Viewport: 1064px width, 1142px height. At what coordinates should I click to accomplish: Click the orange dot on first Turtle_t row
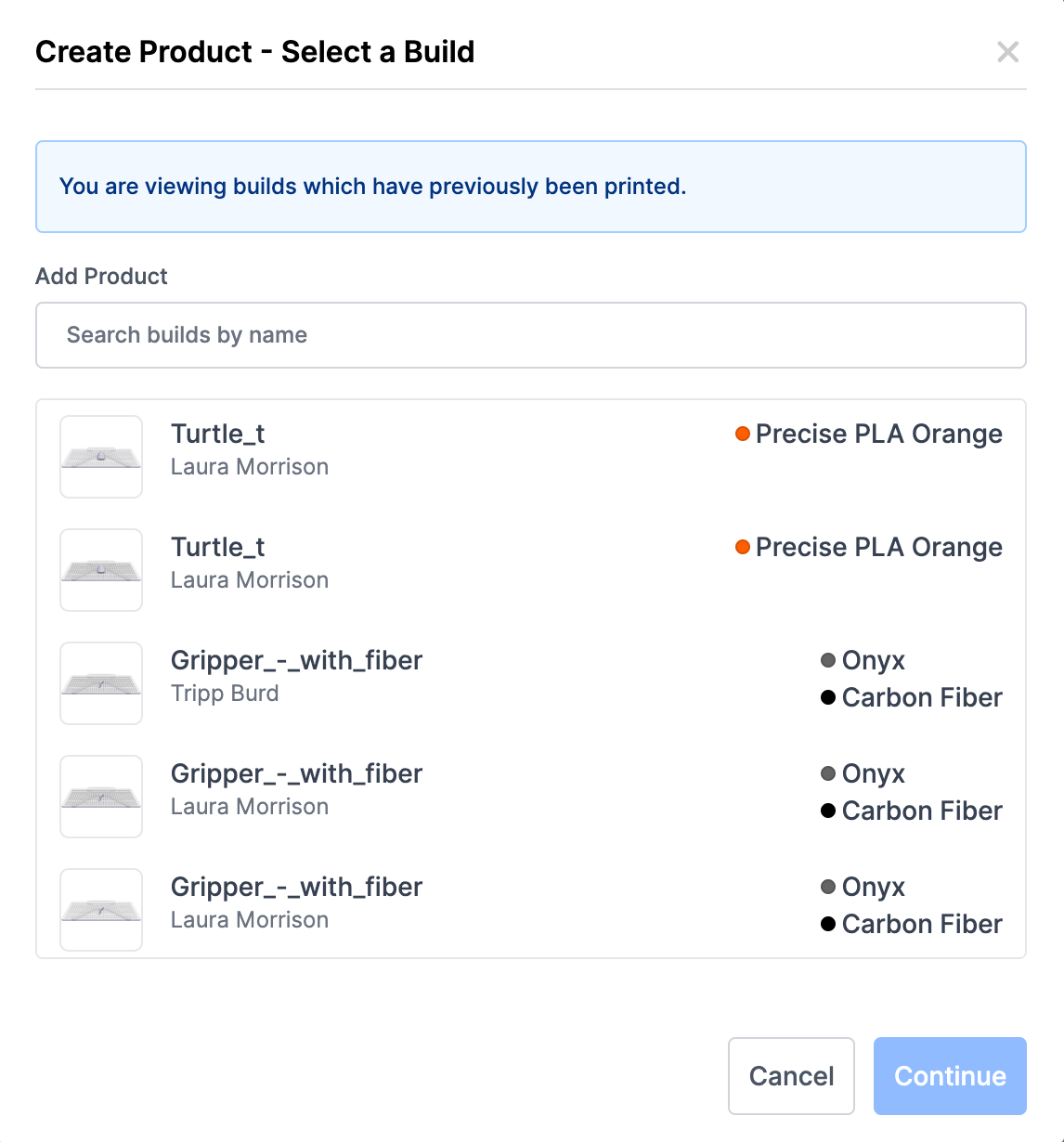point(743,434)
